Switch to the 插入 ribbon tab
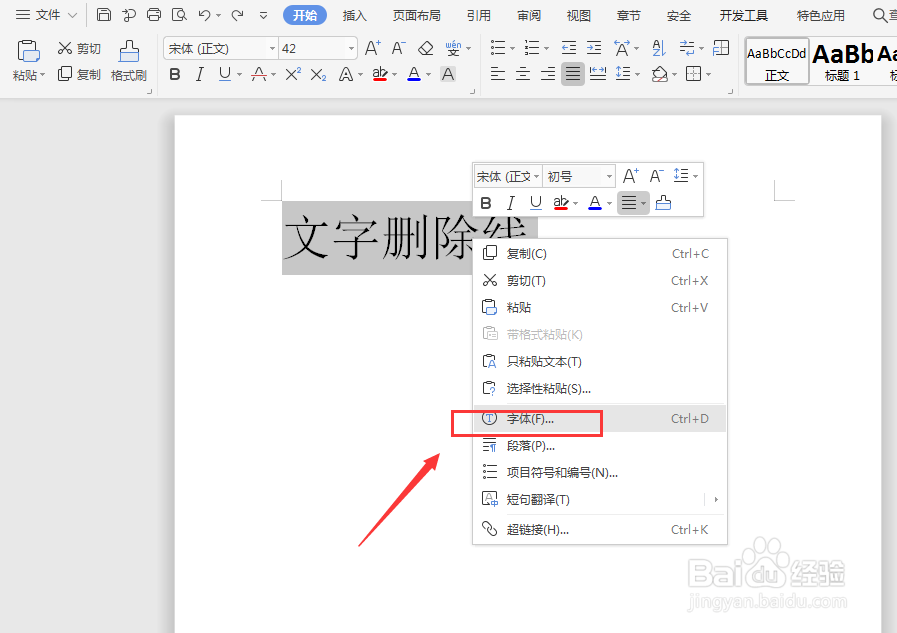The height and width of the screenshot is (633, 897). pos(354,15)
